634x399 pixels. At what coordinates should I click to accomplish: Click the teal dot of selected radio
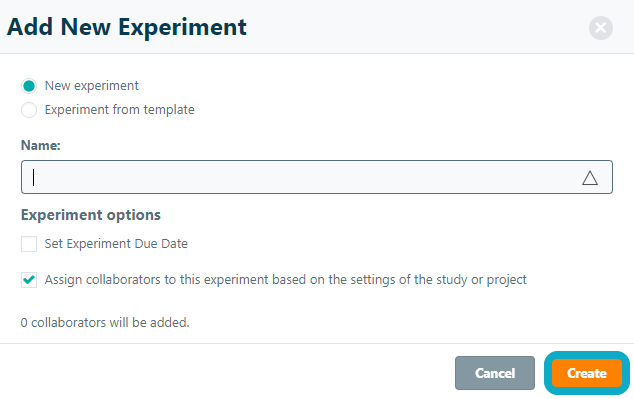[29, 86]
